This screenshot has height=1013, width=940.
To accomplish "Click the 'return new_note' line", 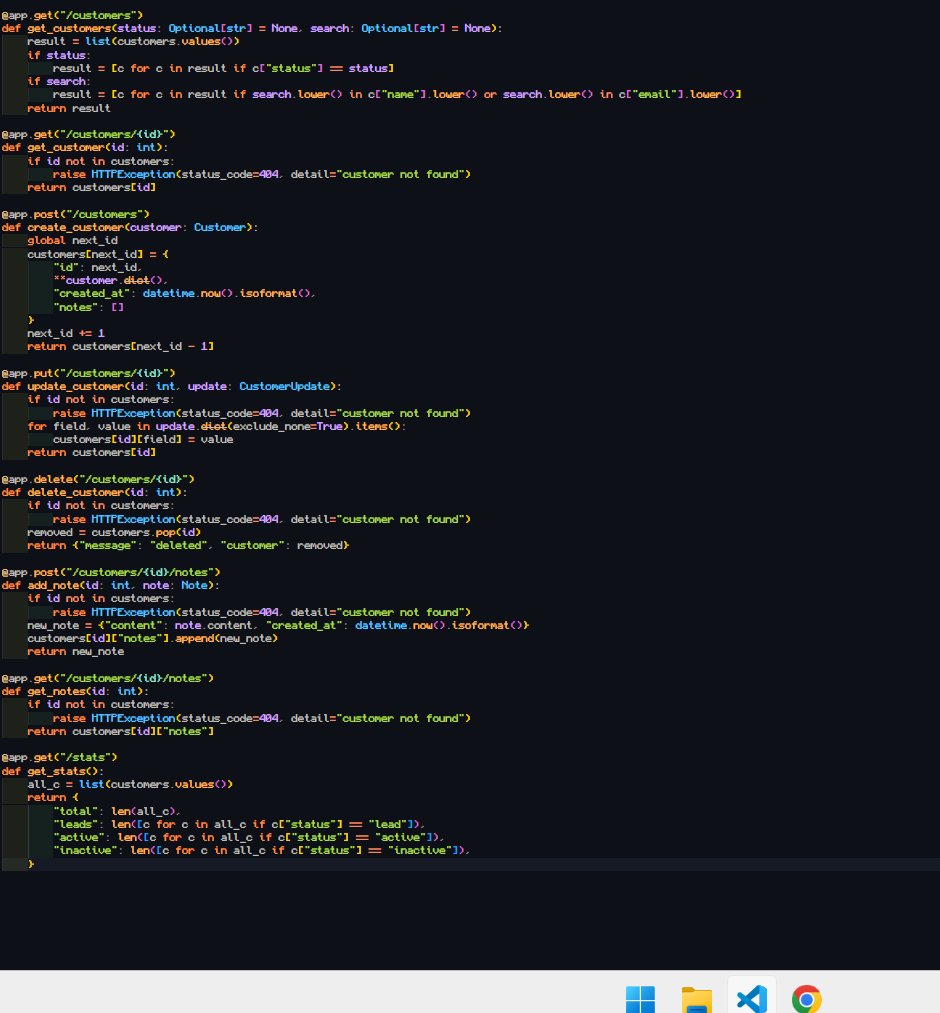I will [76, 651].
